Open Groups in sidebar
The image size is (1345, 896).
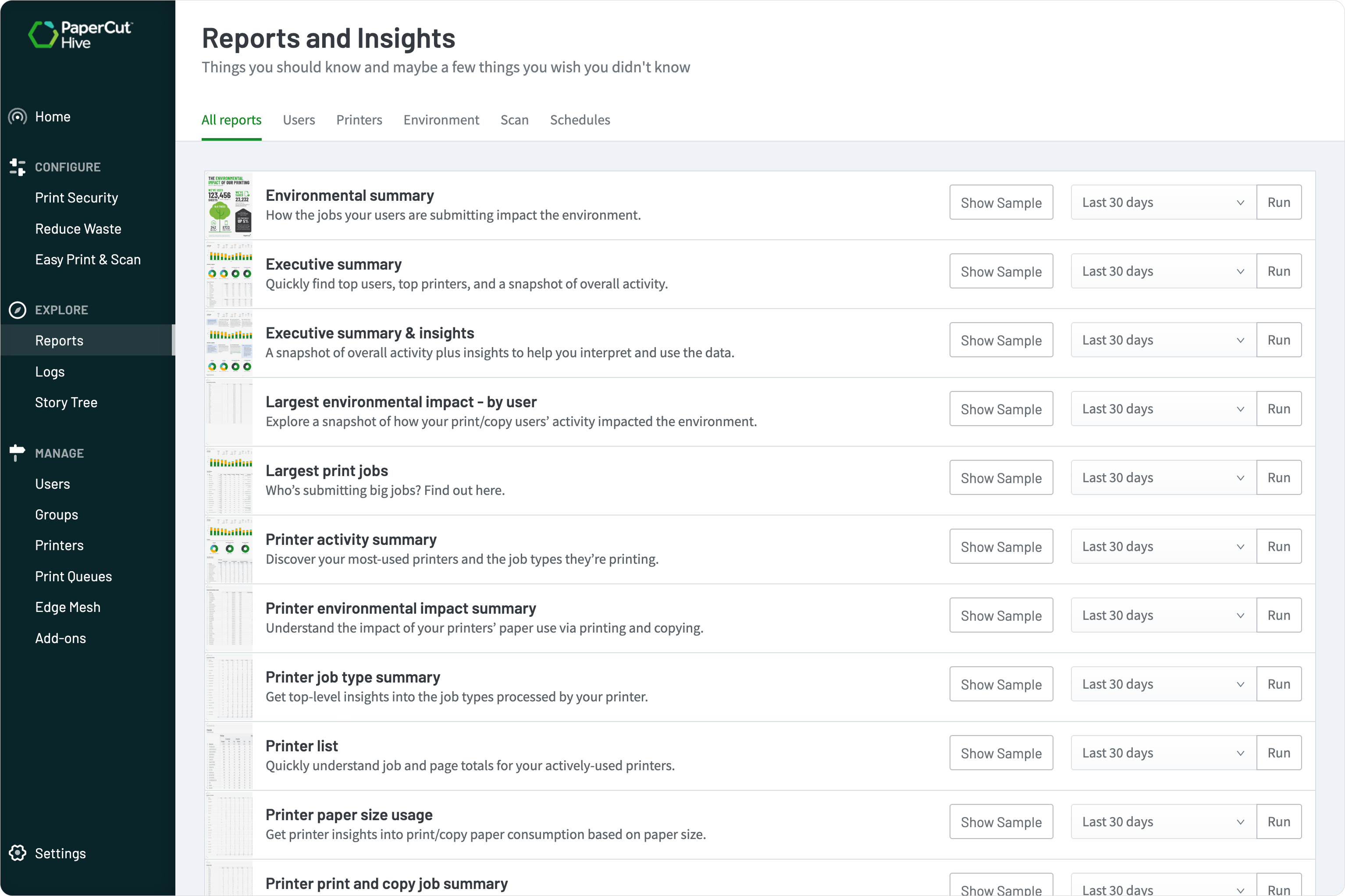pos(57,515)
